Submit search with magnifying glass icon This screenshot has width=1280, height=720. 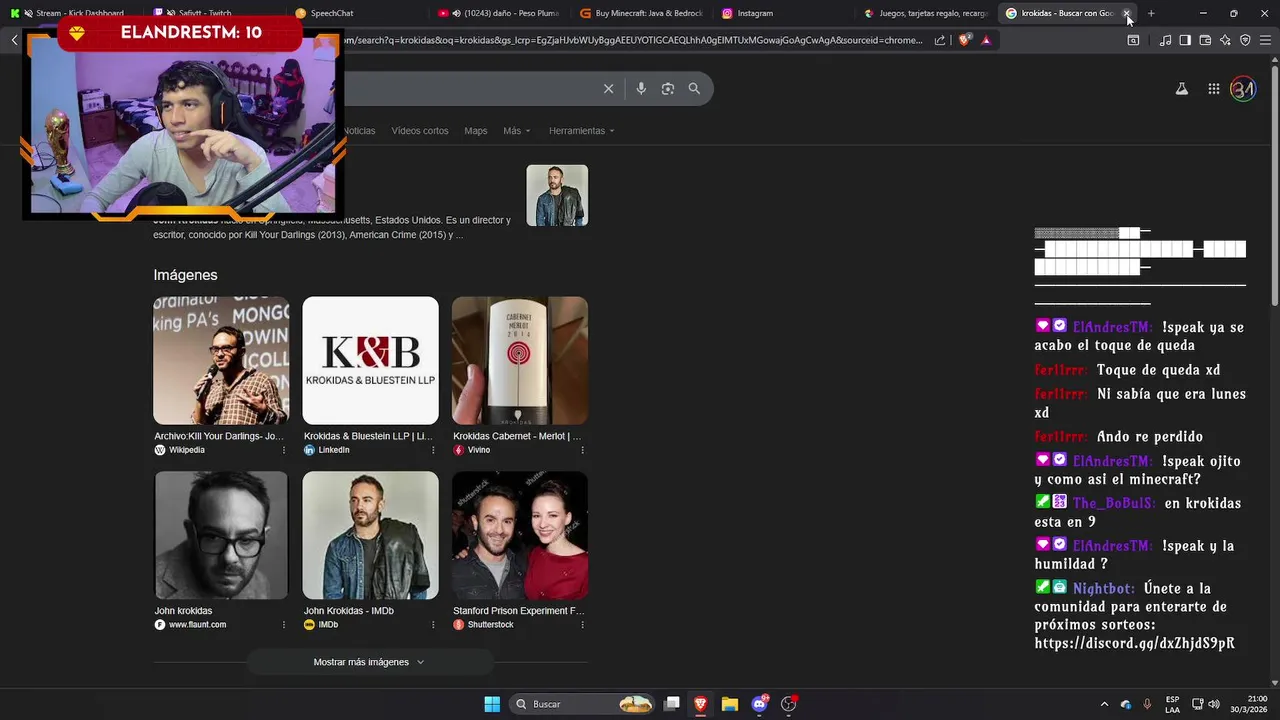[x=694, y=89]
